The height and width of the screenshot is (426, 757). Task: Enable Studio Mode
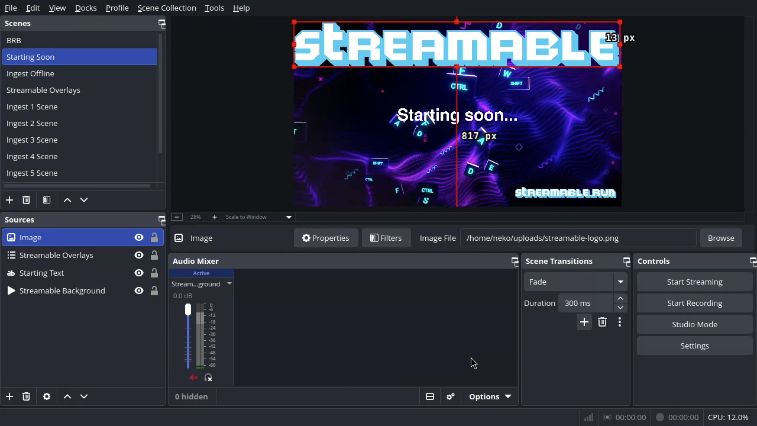(694, 325)
